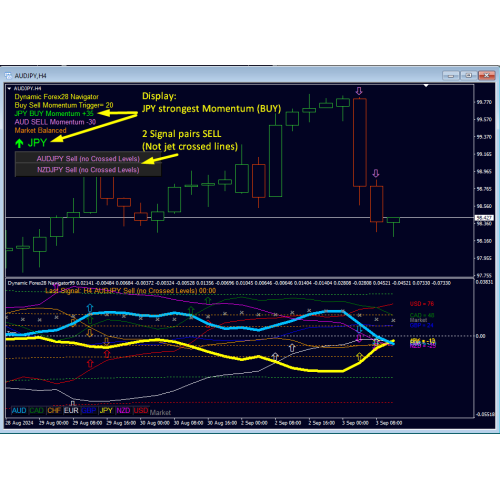Click the chart shift triangle marker at top

pyautogui.click(x=426, y=86)
